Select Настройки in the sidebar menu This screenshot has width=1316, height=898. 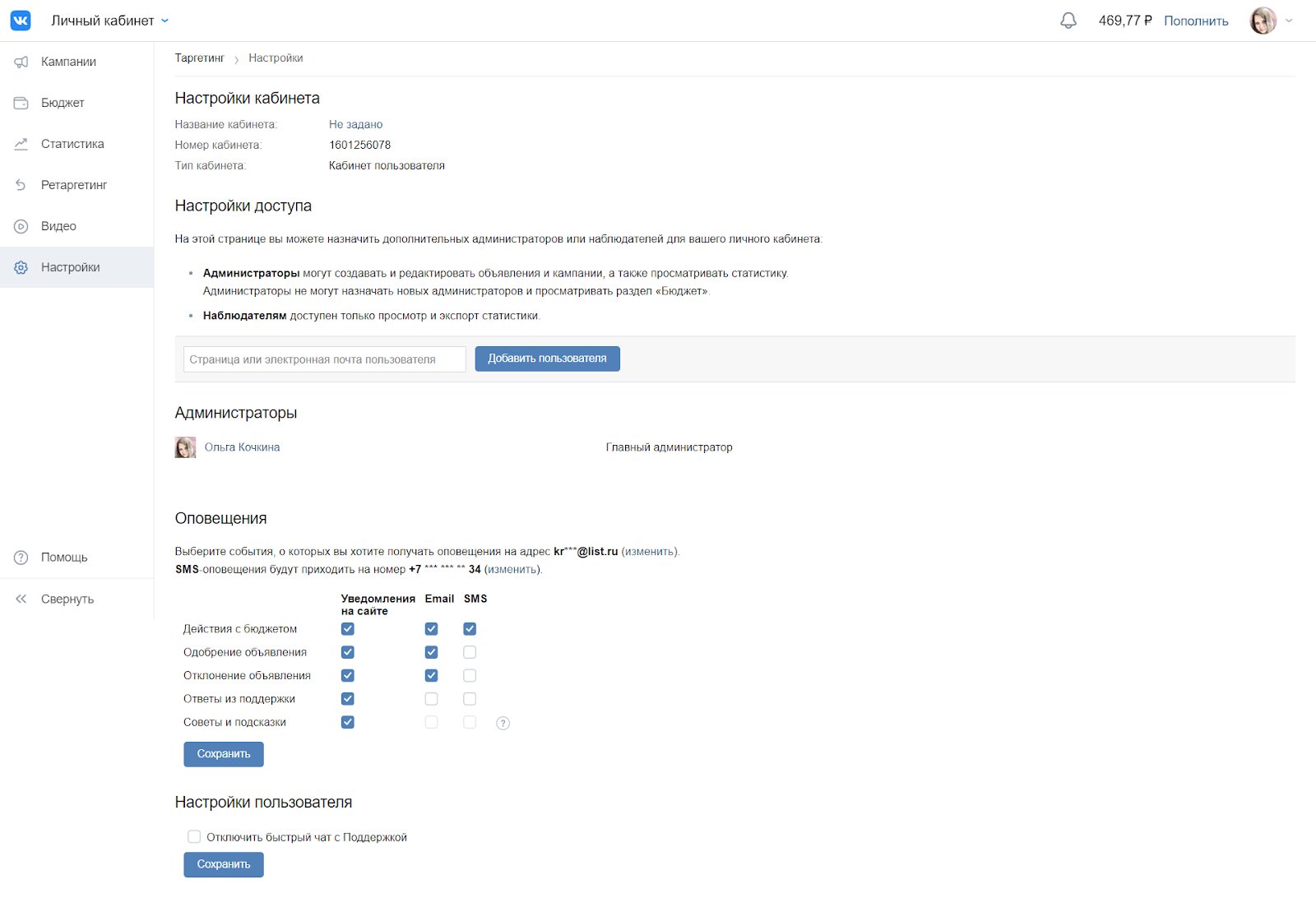[70, 267]
